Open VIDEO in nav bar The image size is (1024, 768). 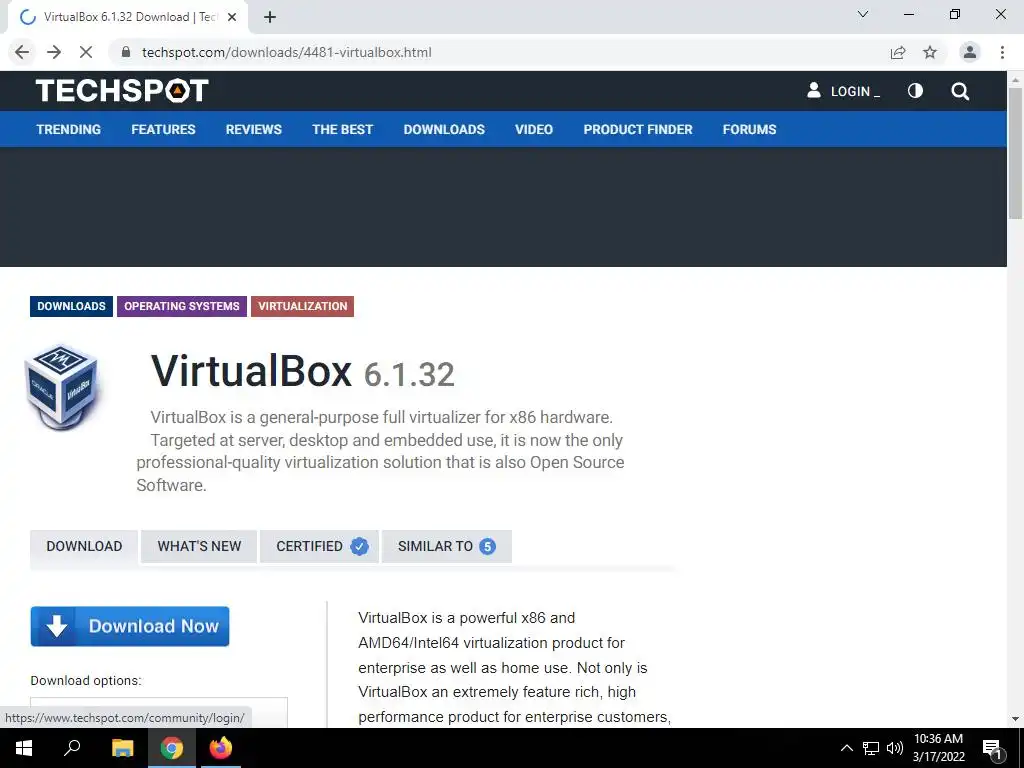(x=534, y=129)
